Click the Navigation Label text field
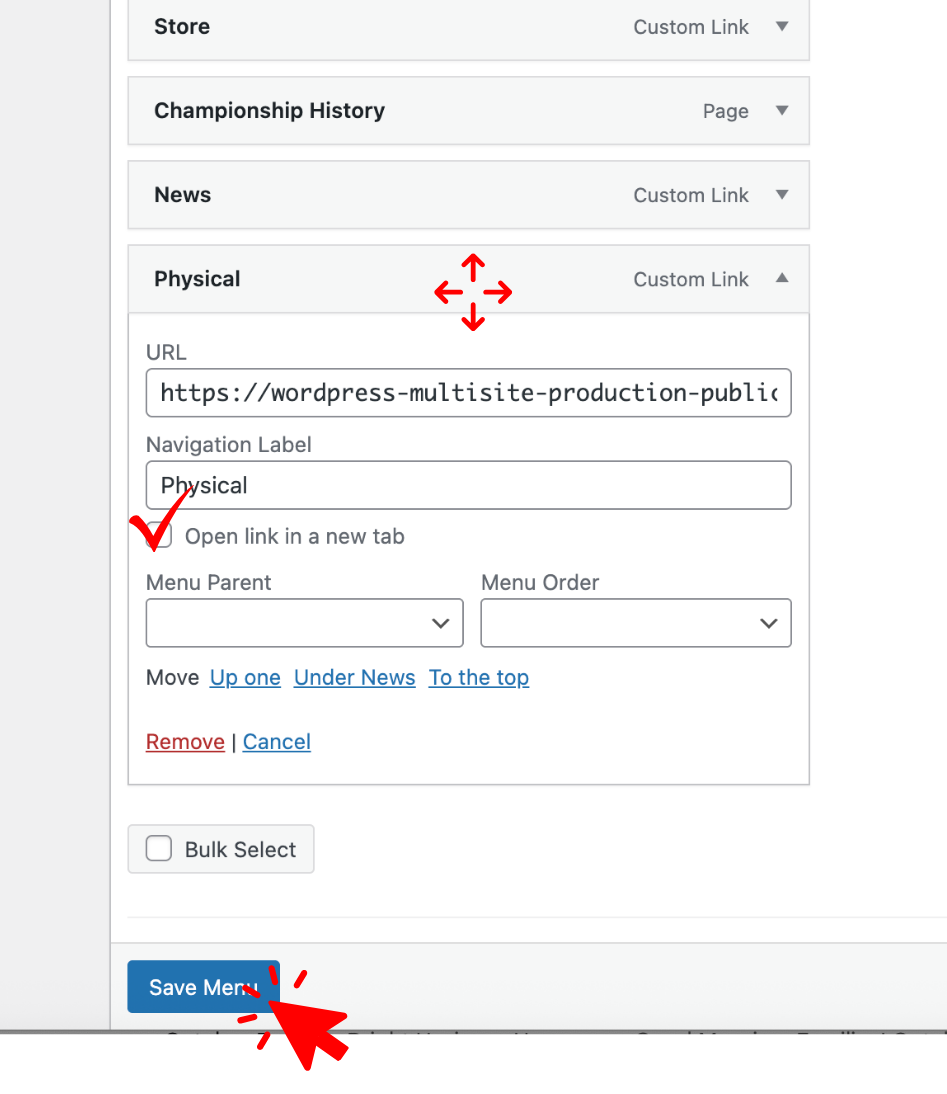The height and width of the screenshot is (1094, 947). pos(468,485)
